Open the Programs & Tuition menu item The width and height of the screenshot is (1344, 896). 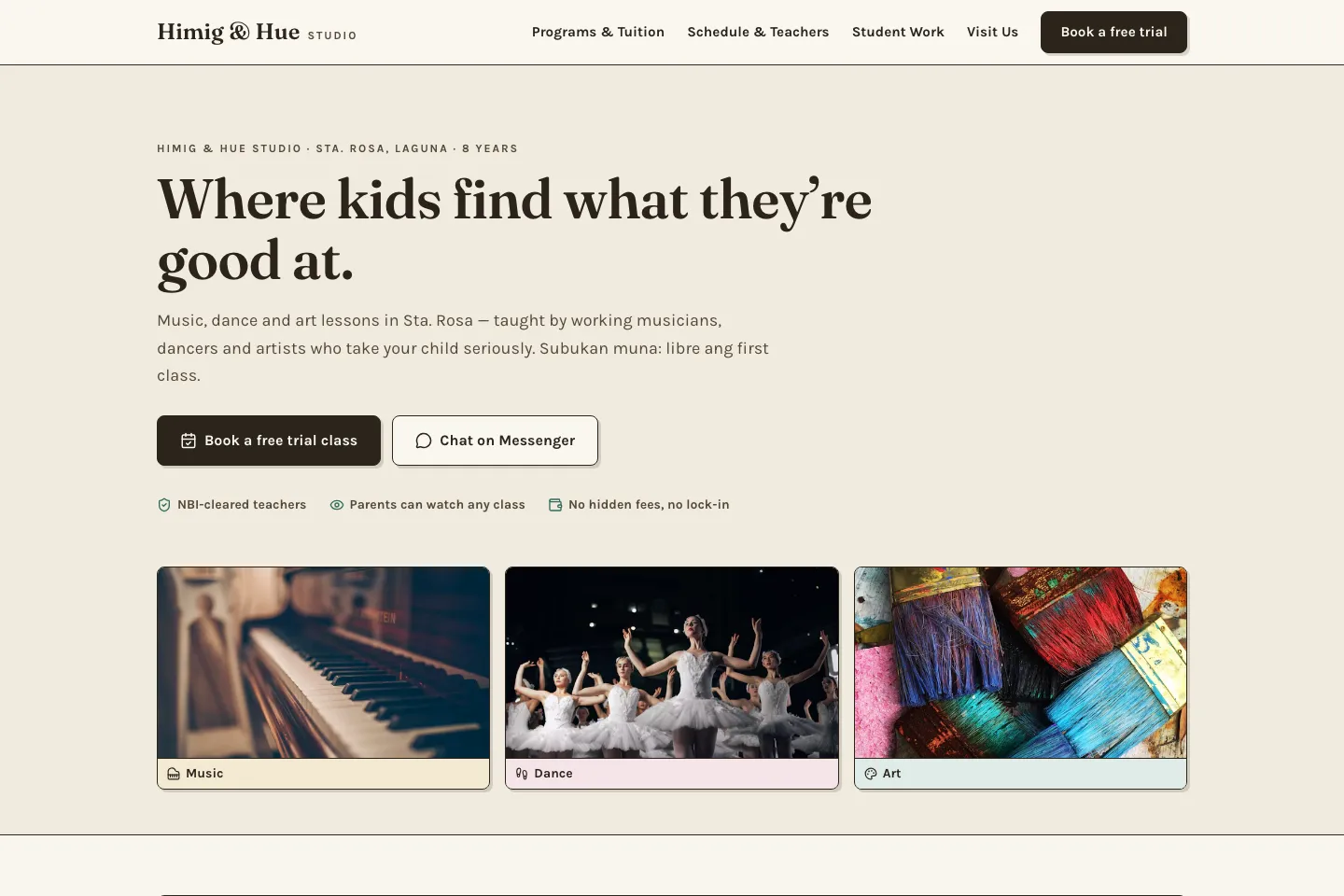[598, 32]
